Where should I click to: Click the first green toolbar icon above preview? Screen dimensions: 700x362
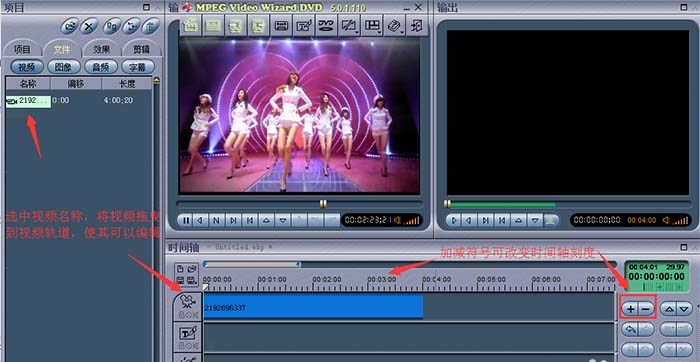[x=190, y=26]
